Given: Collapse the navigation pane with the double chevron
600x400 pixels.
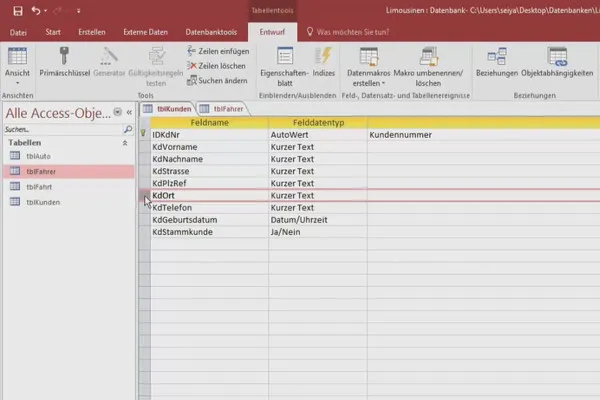Looking at the screenshot, I should coord(129,112).
